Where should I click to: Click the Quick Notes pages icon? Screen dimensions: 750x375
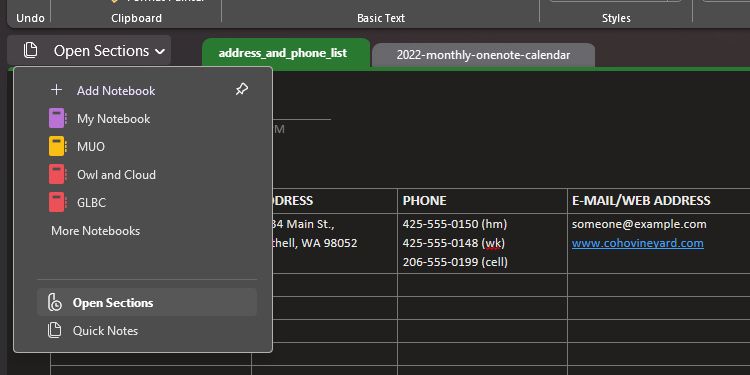pyautogui.click(x=55, y=331)
